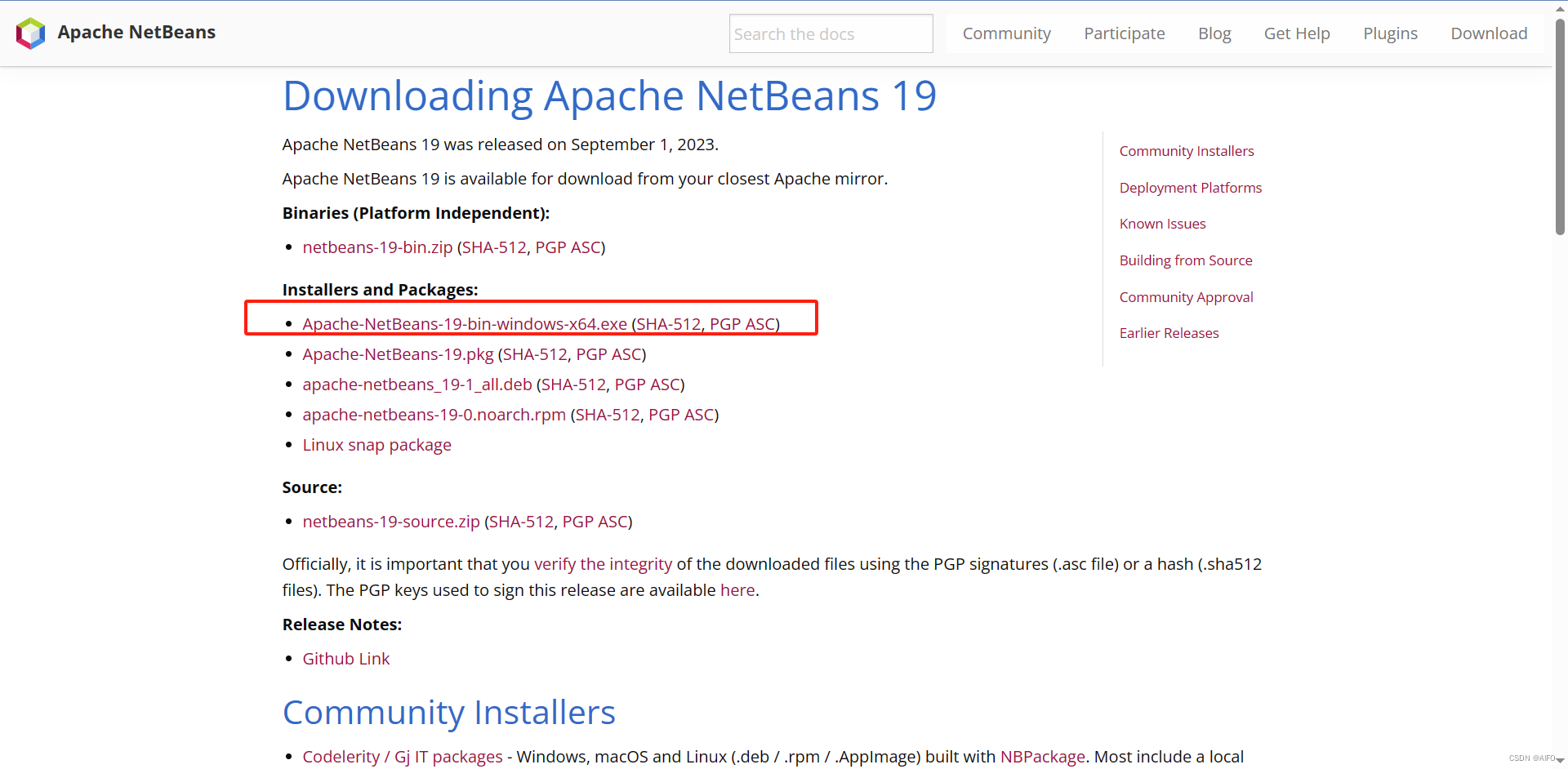The height and width of the screenshot is (769, 1568).
Task: Open PGP ASC for the .rpm package
Action: 681,415
